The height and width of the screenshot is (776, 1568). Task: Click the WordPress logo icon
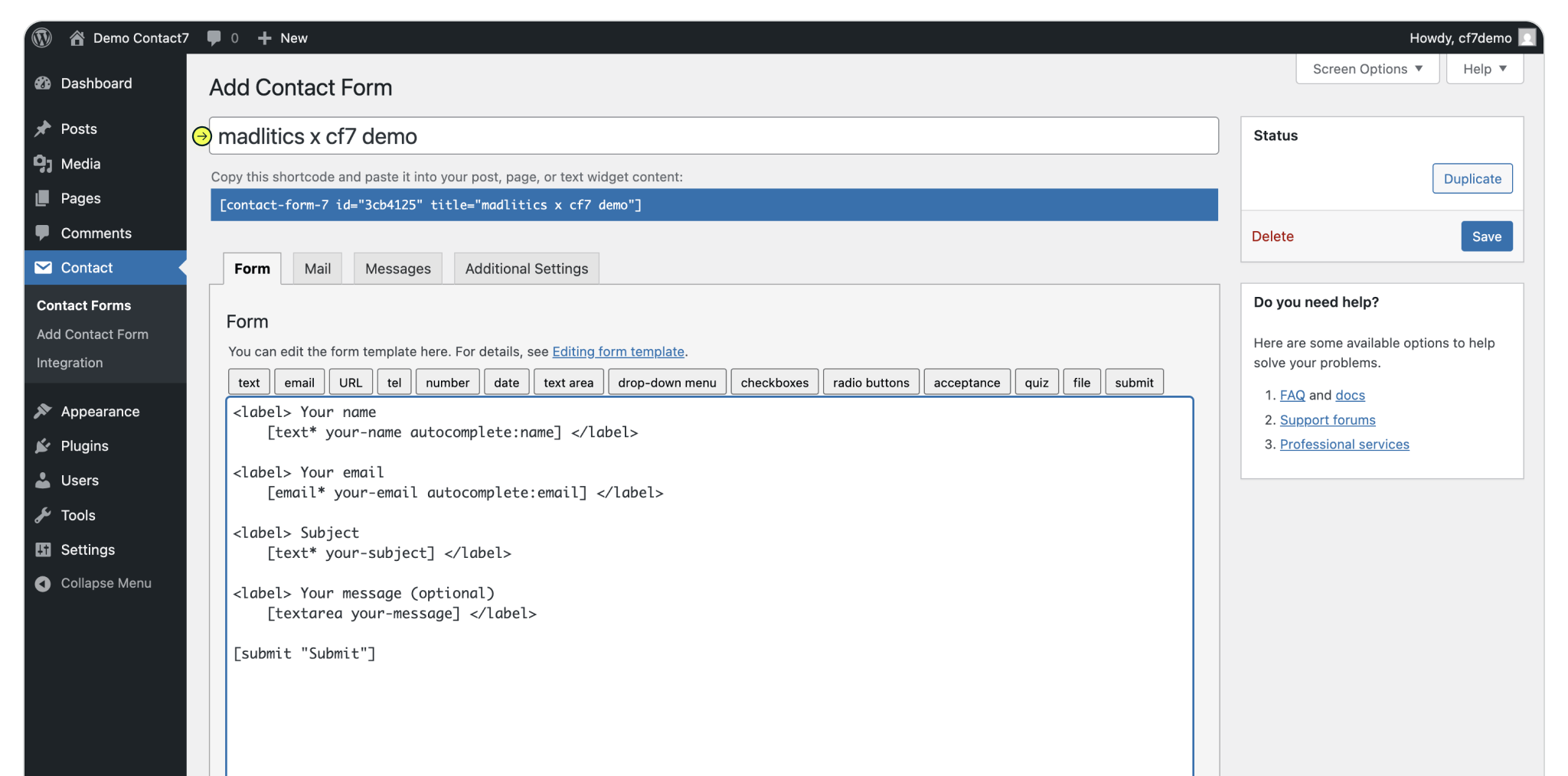(42, 37)
